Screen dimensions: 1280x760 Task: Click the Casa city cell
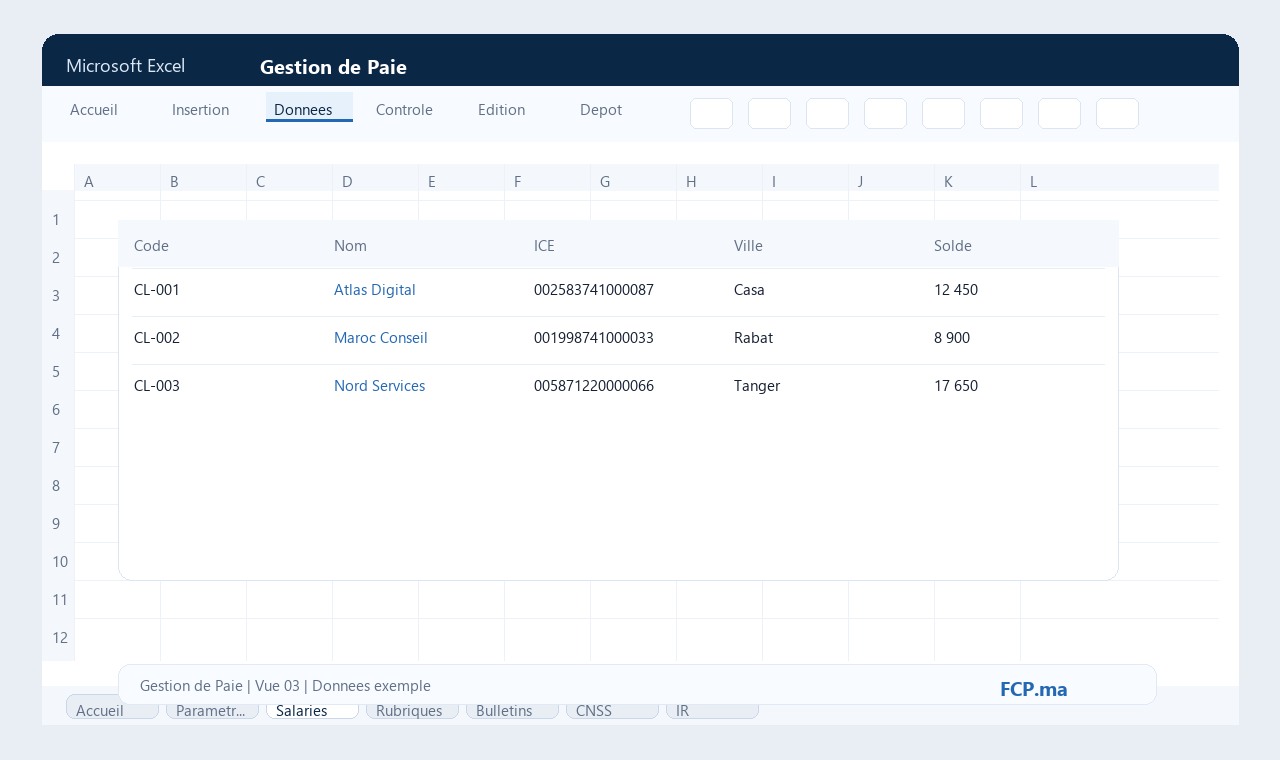click(x=749, y=290)
